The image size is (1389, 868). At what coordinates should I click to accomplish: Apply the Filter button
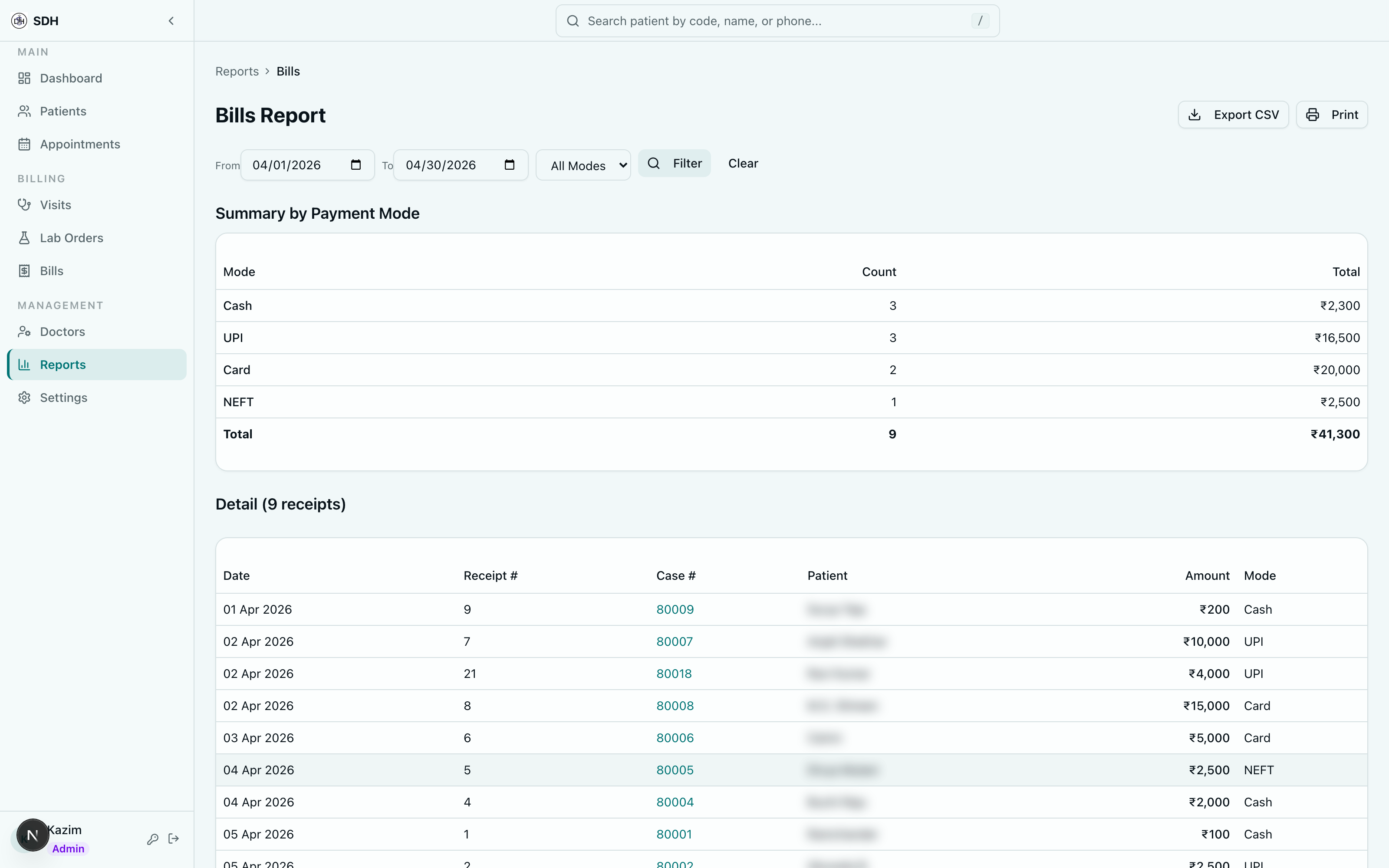tap(675, 164)
